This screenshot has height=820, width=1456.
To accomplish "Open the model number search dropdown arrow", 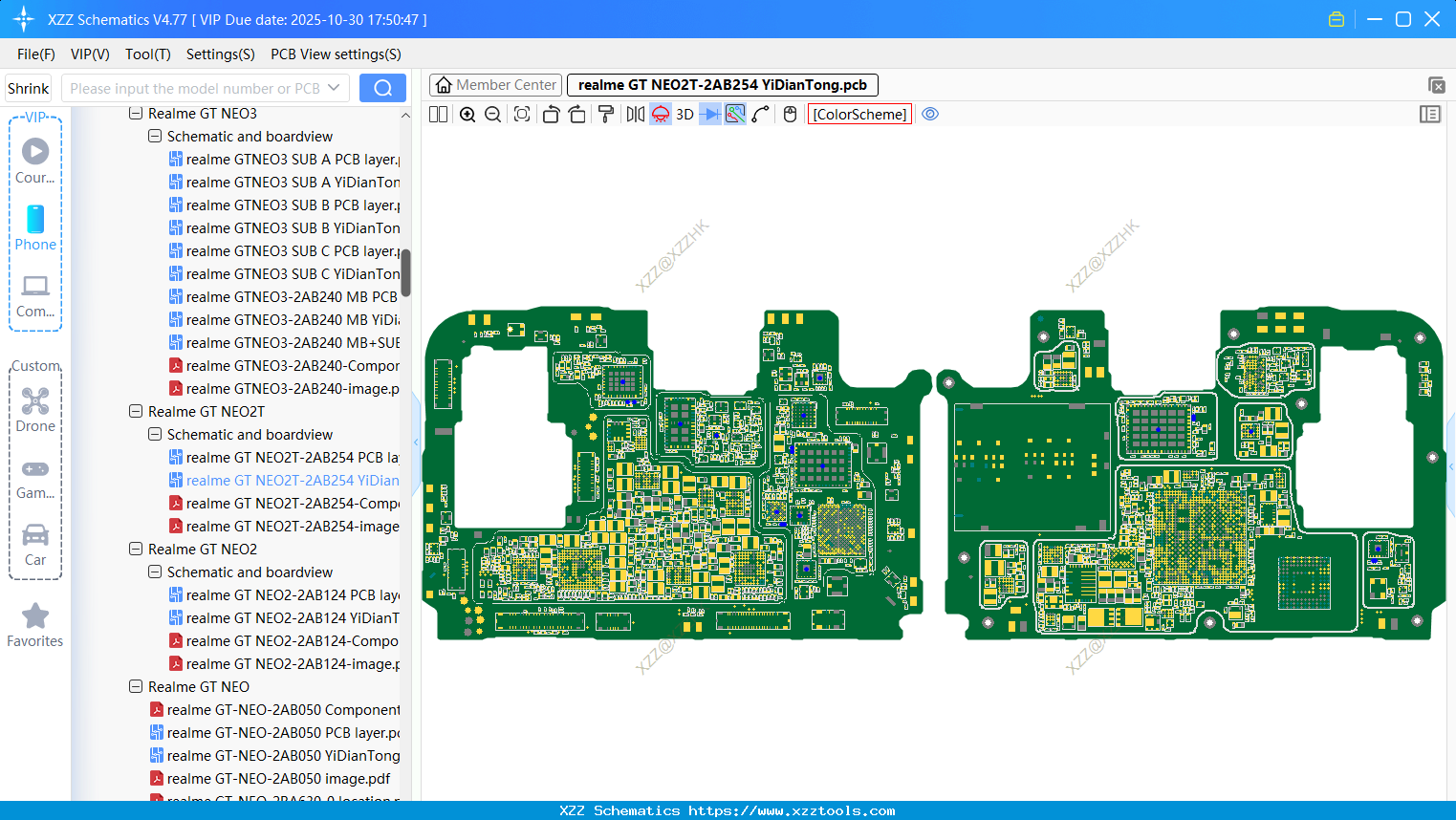I will coord(334,88).
